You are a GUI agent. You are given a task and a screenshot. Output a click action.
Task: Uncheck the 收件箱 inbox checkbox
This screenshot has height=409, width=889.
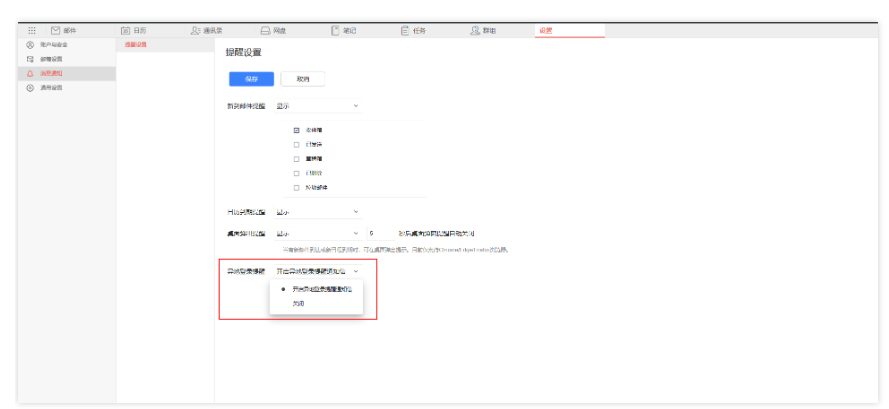click(297, 130)
